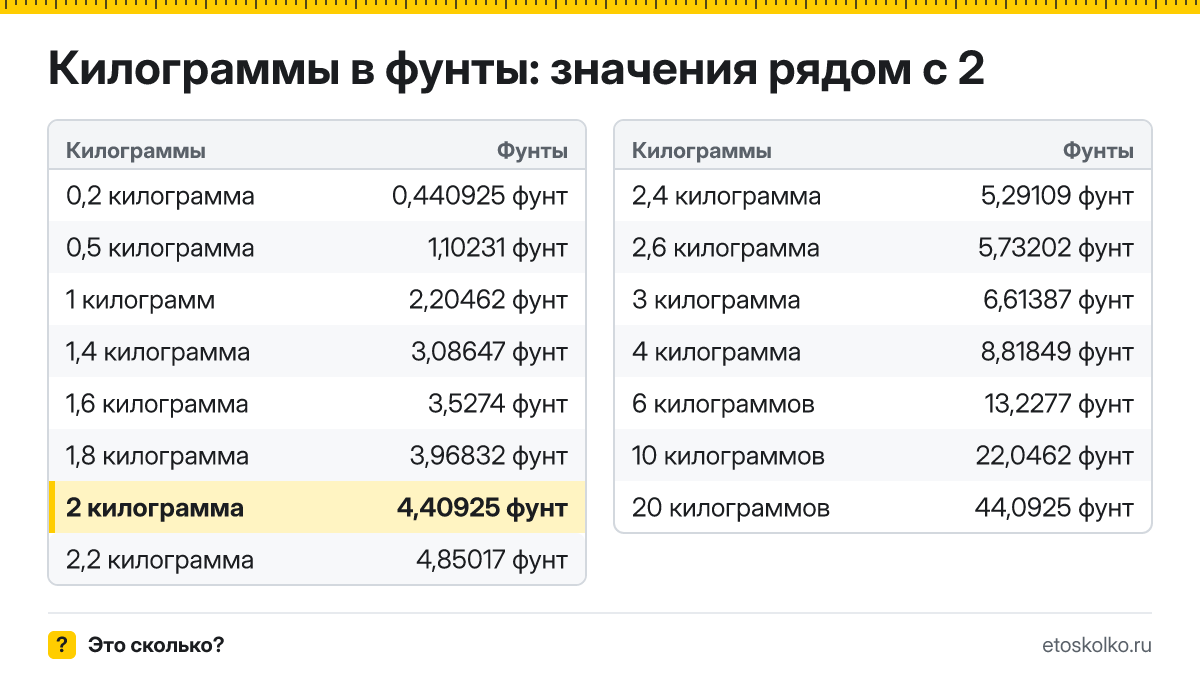
Task: Select the '44,0925 фунт' value
Action: [x=1055, y=508]
